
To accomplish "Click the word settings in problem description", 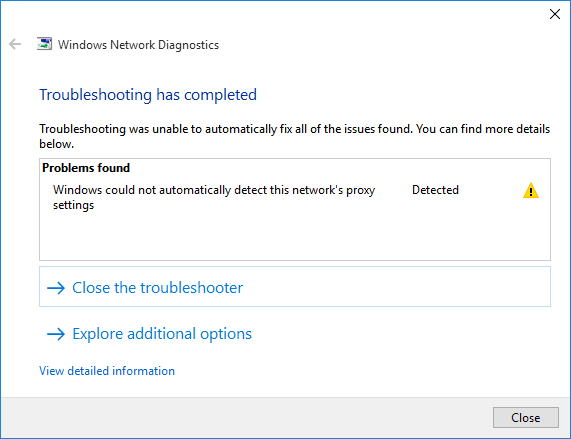I will click(74, 205).
